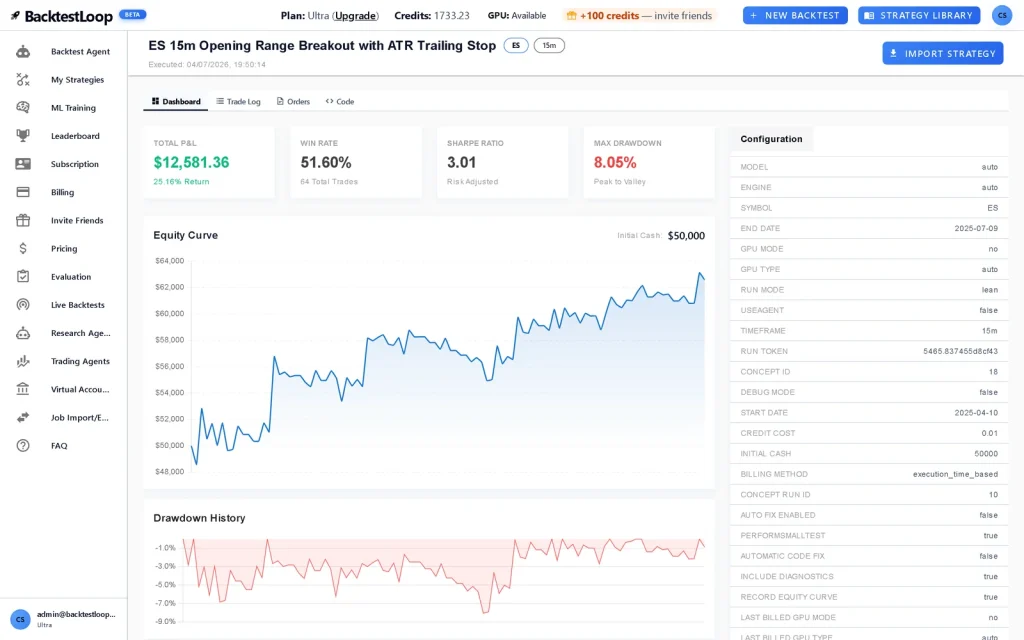The width and height of the screenshot is (1024, 640).
Task: Open Research Agent robot icon
Action: coord(23,333)
